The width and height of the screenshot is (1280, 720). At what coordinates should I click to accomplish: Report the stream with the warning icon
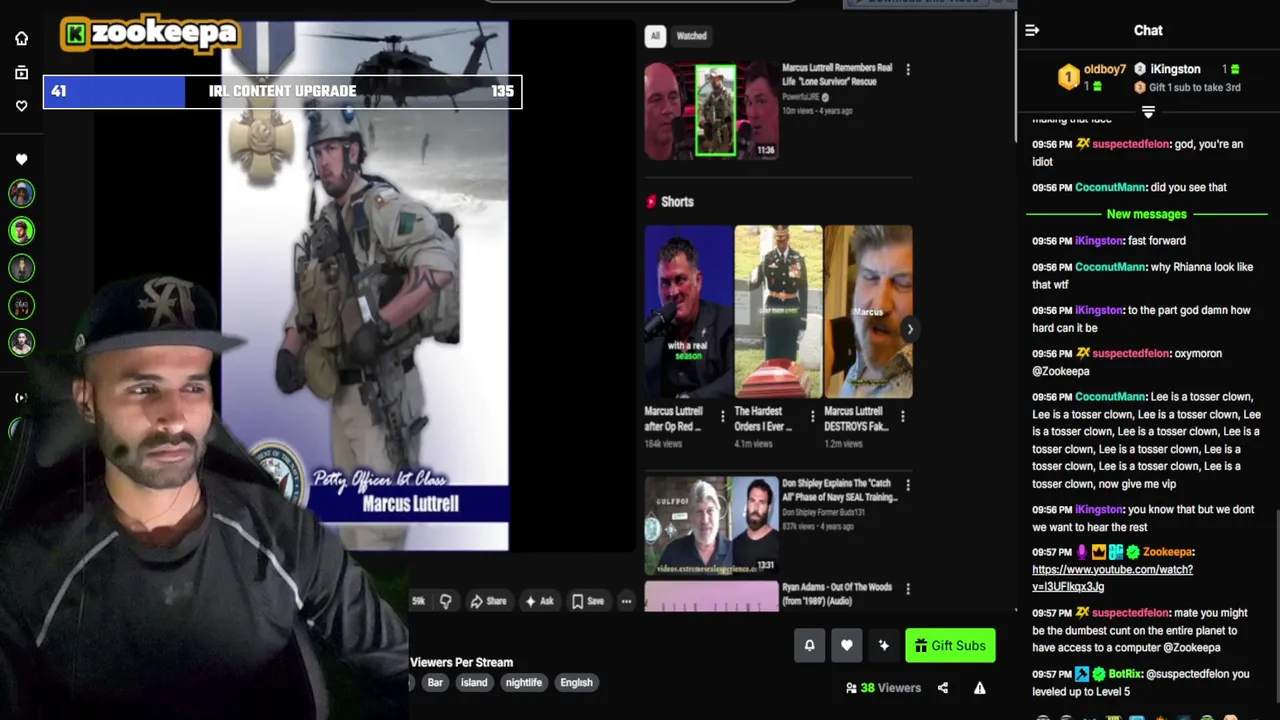tap(980, 688)
